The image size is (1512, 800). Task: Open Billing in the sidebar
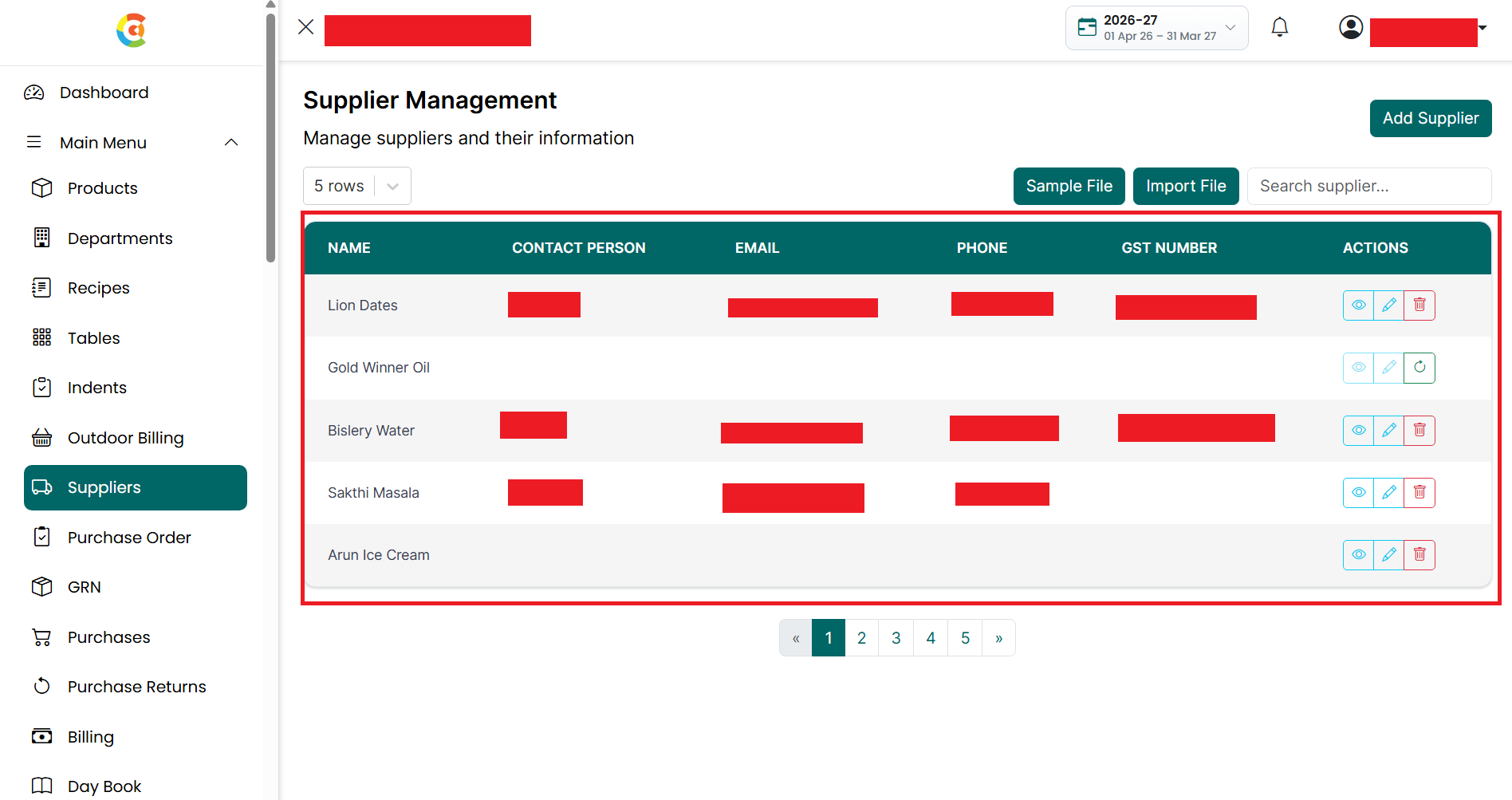click(x=135, y=737)
